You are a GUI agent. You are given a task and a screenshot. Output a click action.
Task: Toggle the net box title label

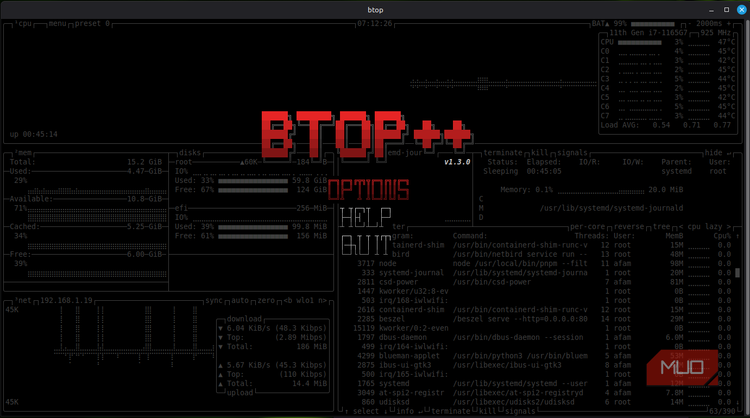(24, 300)
